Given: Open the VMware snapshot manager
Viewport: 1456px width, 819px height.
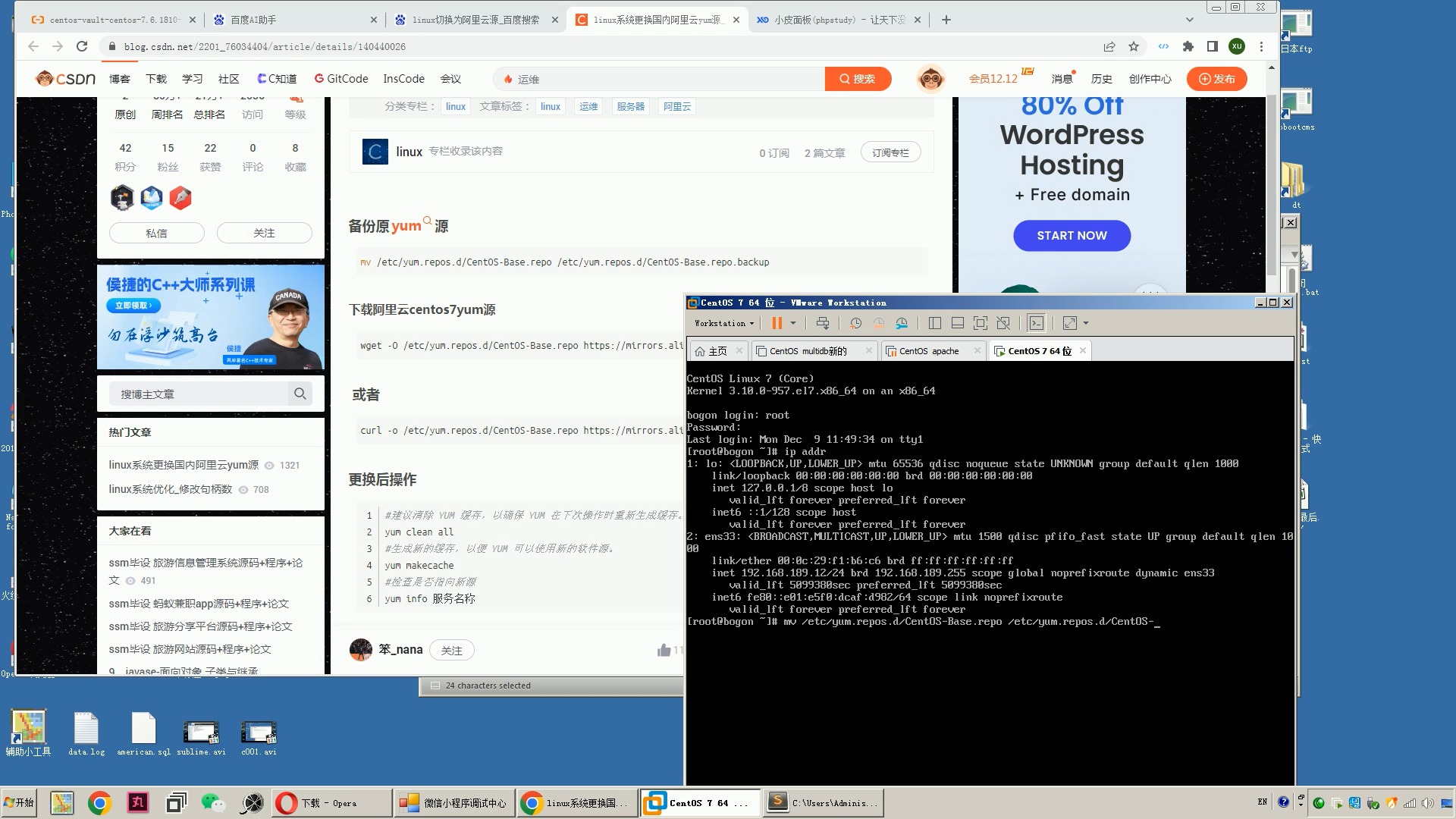Looking at the screenshot, I should tap(902, 323).
